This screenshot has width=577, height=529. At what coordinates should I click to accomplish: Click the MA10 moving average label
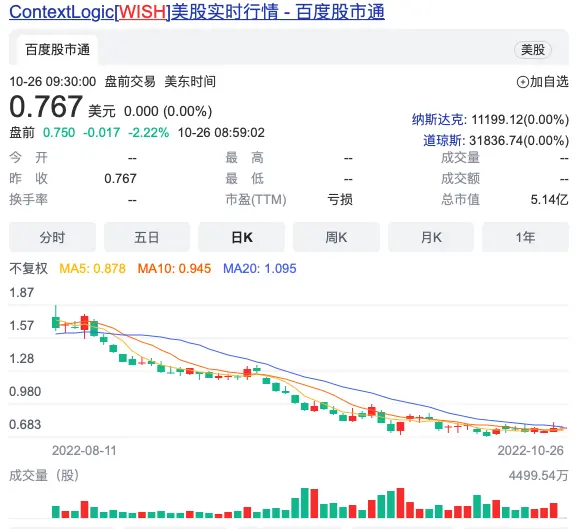click(174, 269)
